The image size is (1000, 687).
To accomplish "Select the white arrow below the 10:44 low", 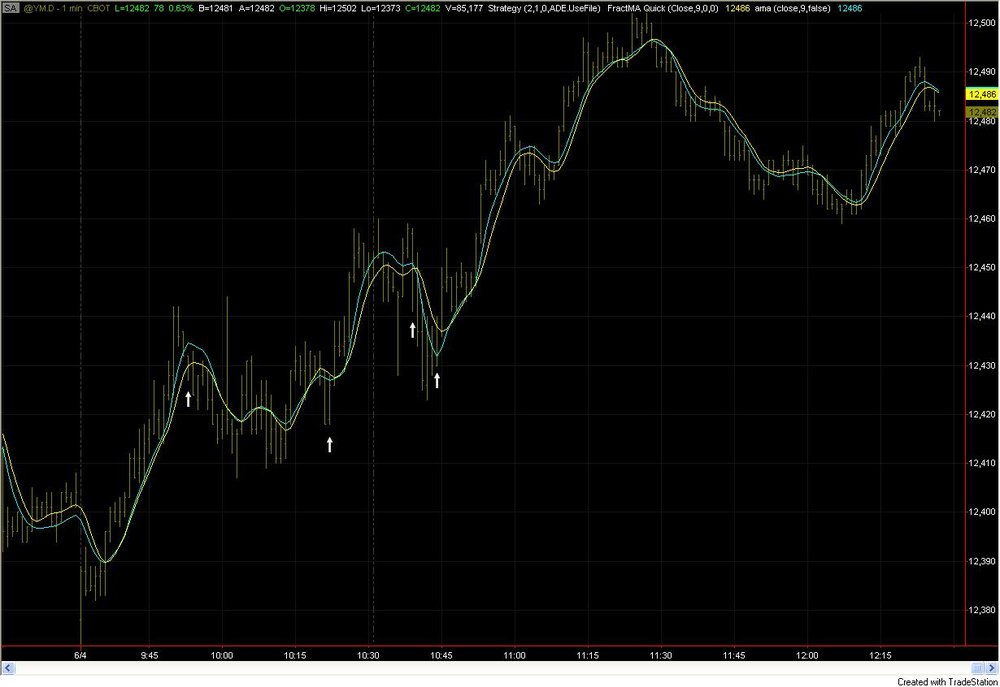I will (437, 381).
